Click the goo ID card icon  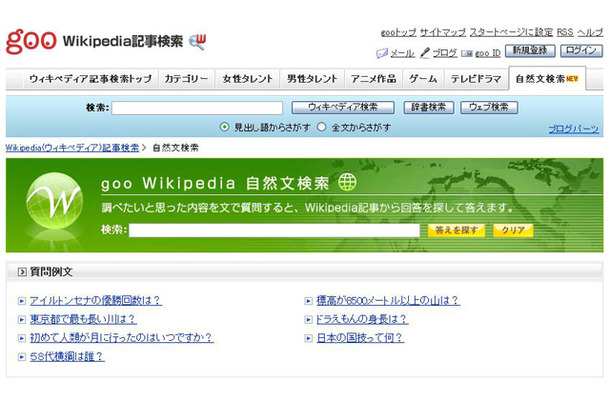pos(467,53)
